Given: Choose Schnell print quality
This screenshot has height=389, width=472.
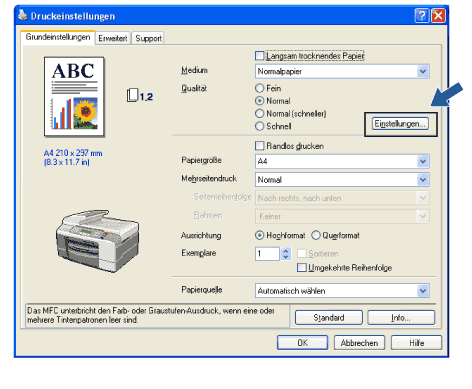Looking at the screenshot, I should pos(259,126).
